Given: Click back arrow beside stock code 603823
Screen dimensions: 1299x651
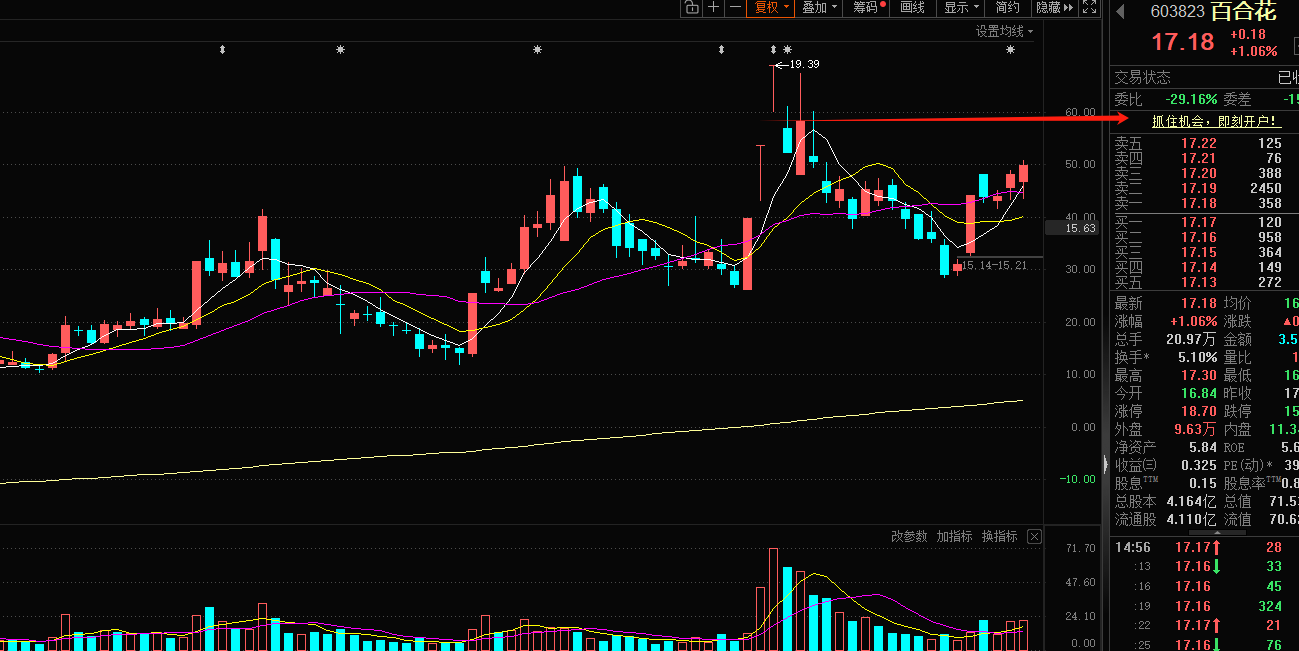Looking at the screenshot, I should tap(1120, 12).
